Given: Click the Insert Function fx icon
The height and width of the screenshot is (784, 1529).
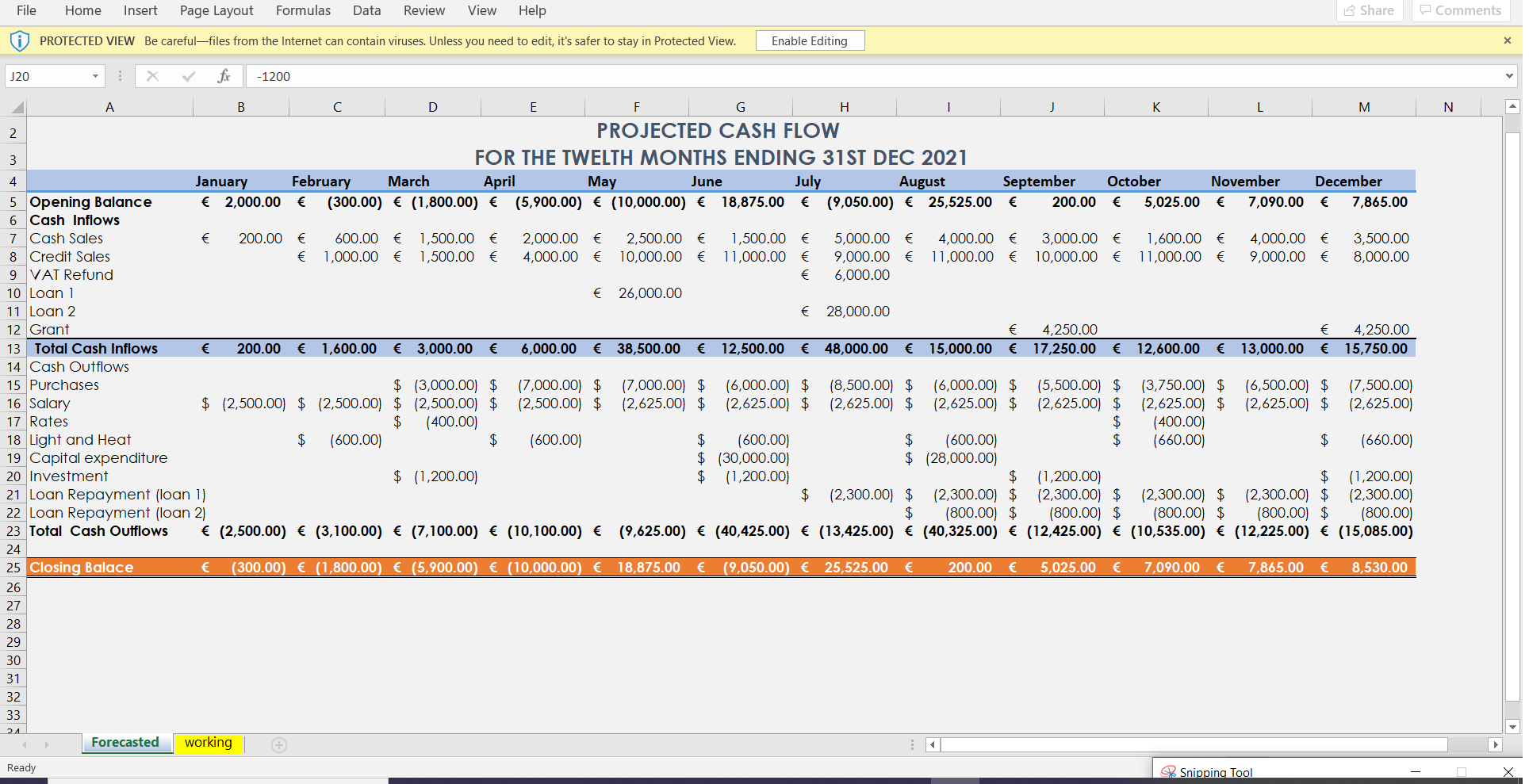Looking at the screenshot, I should pyautogui.click(x=224, y=76).
